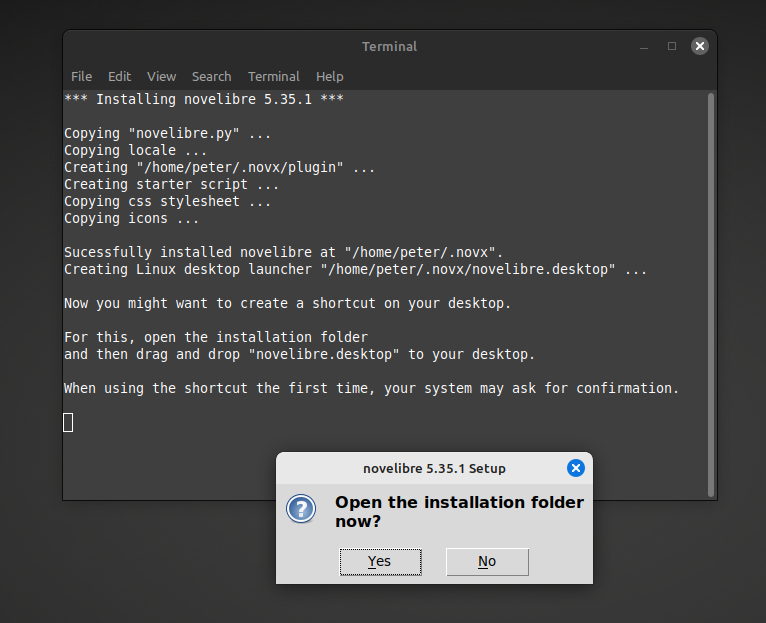Click 'Sucessfully installed novelibre' line
The width and height of the screenshot is (766, 623).
tap(283, 252)
